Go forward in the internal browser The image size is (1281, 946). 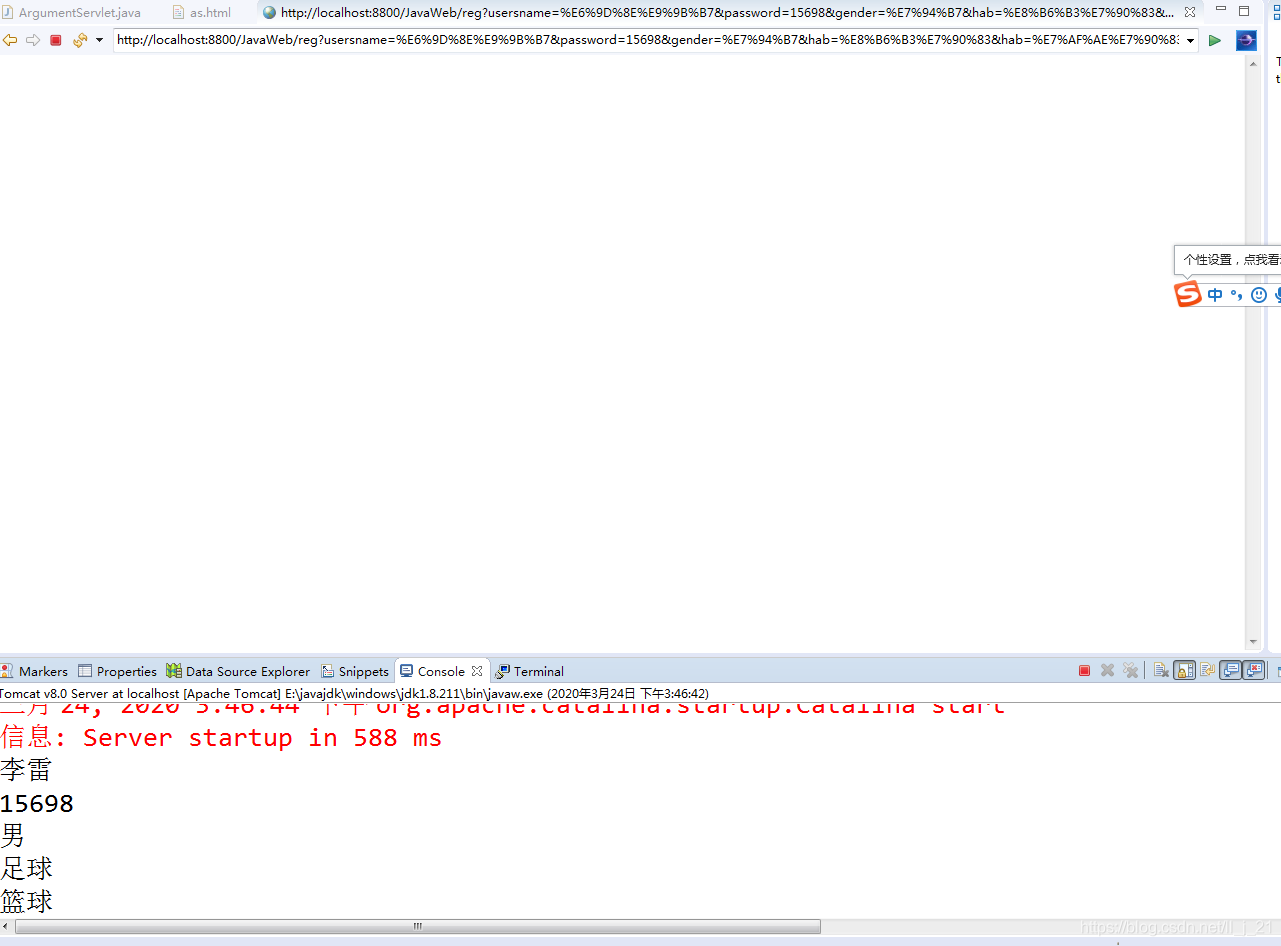tap(33, 40)
